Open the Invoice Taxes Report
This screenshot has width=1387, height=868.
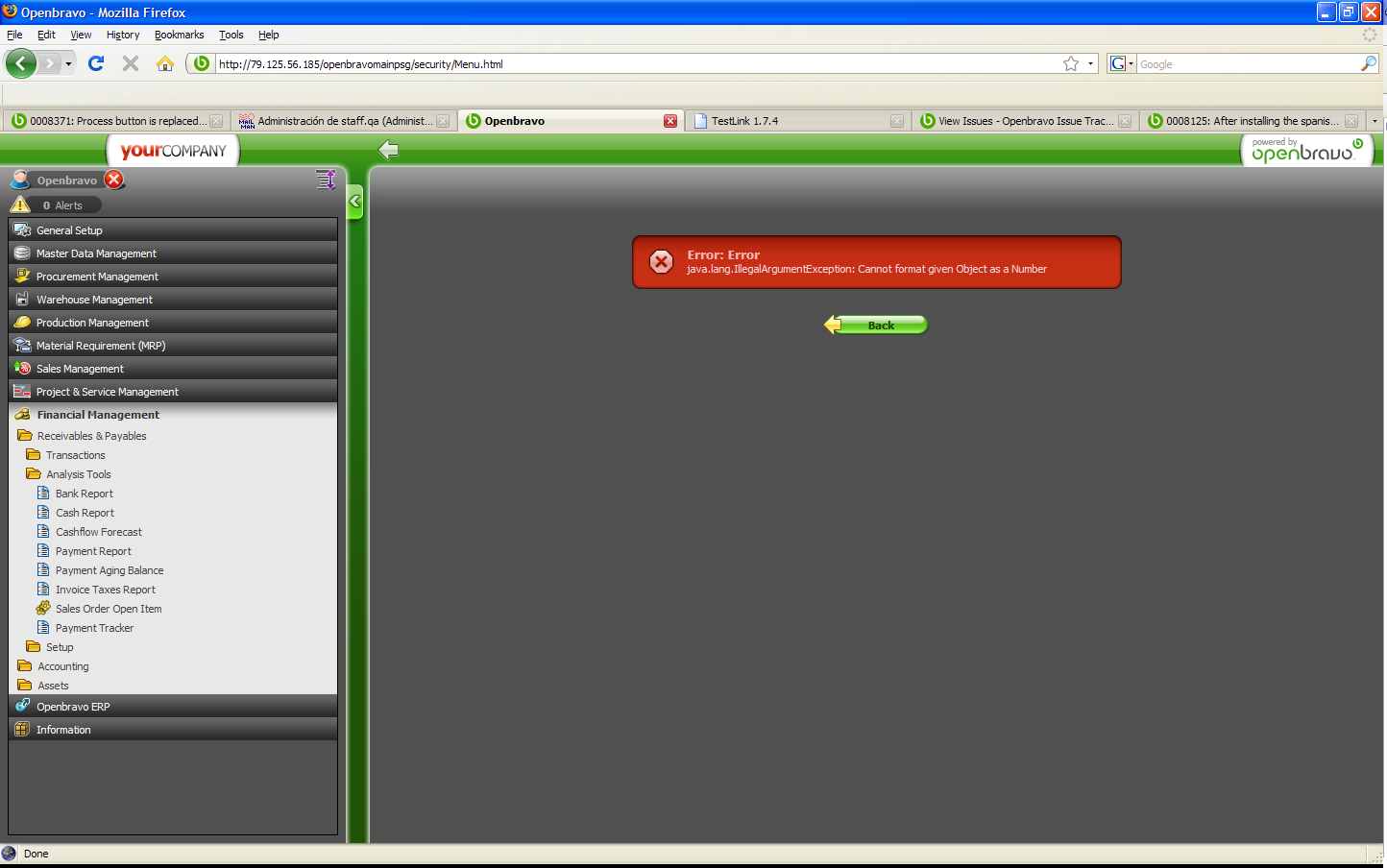pyautogui.click(x=106, y=590)
